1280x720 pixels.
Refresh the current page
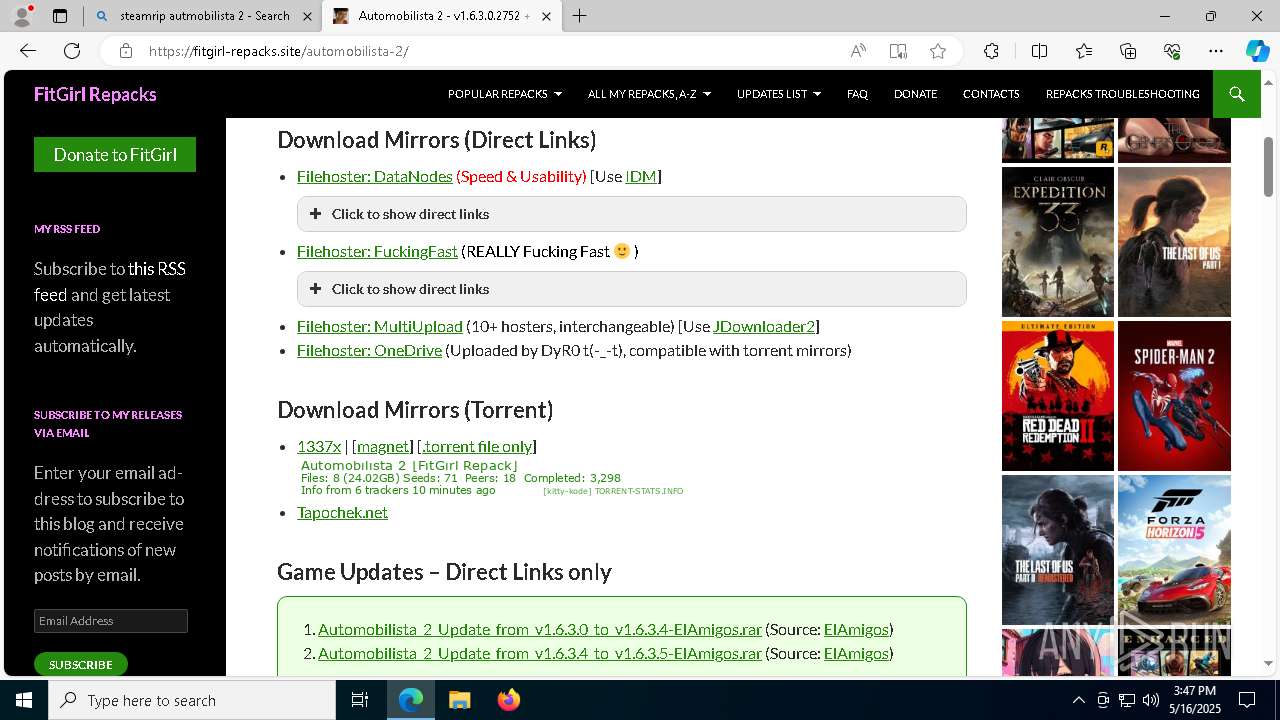pos(72,51)
